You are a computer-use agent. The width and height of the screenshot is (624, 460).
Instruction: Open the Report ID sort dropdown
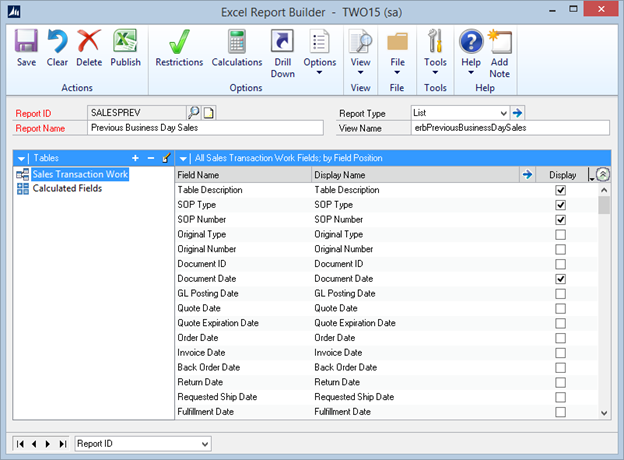[205, 444]
